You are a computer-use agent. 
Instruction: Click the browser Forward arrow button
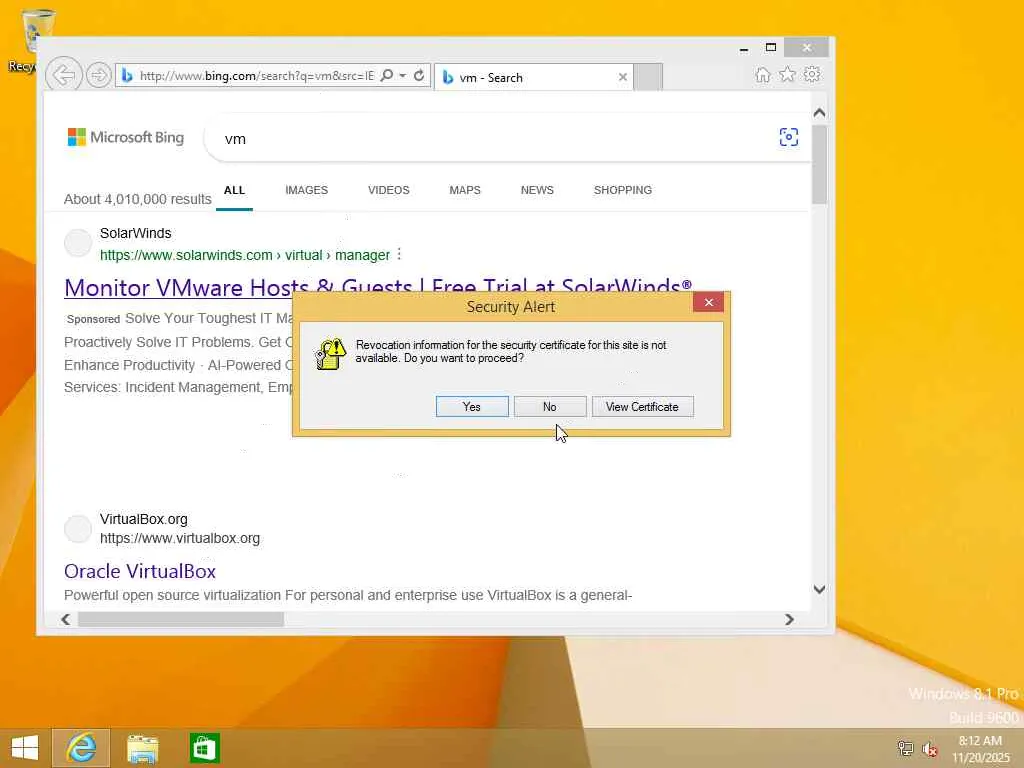99,75
